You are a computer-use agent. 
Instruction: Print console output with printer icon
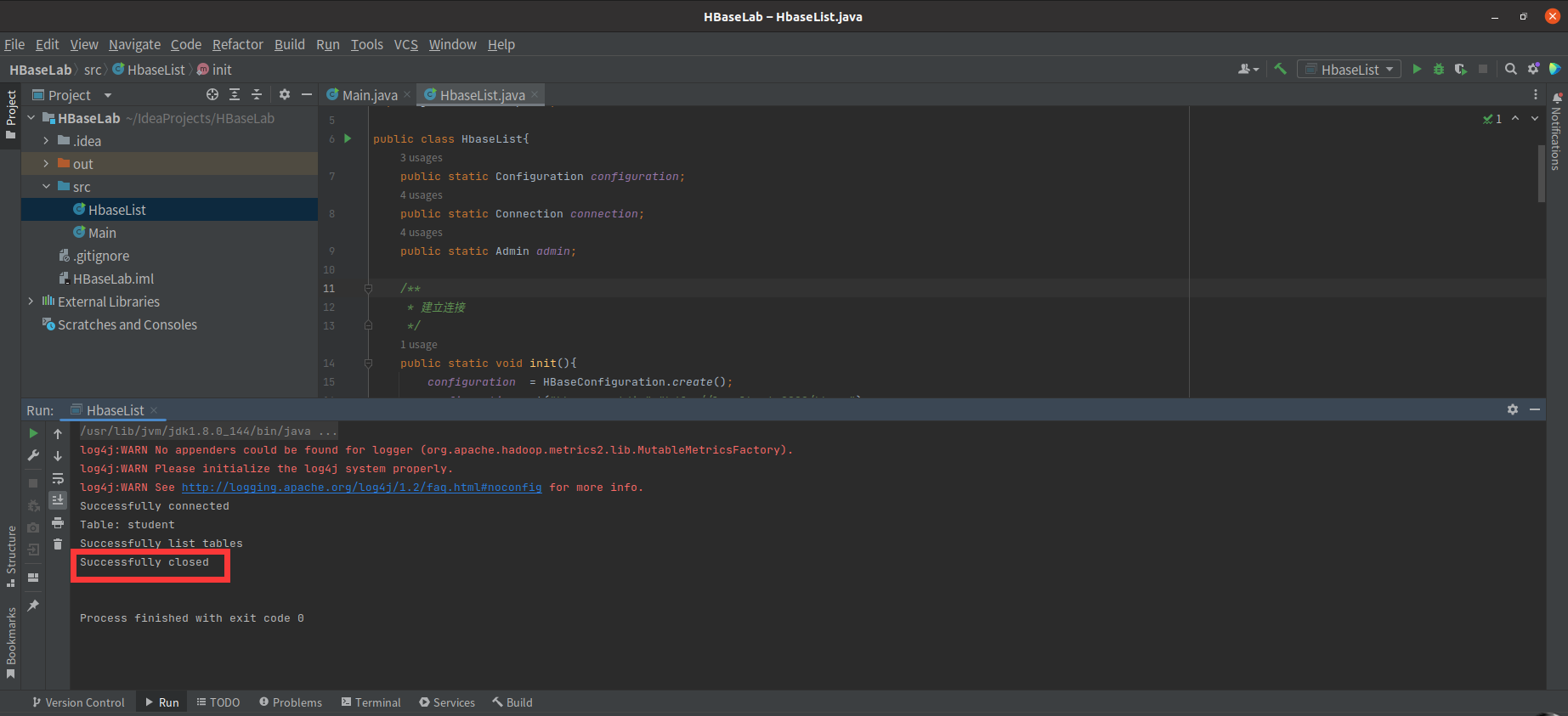pos(58,522)
